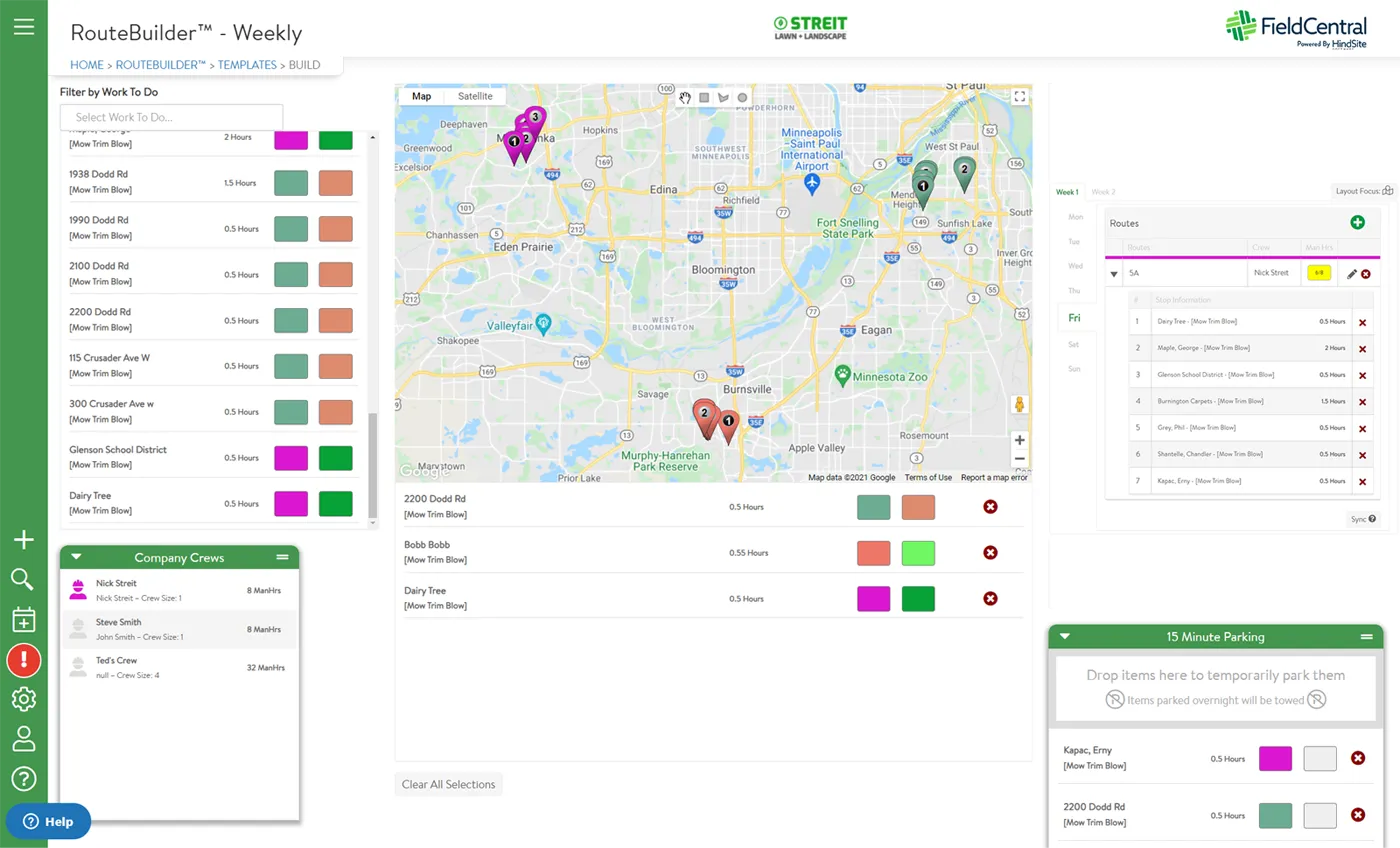Open the user profile icon in sidebar

coord(23,739)
